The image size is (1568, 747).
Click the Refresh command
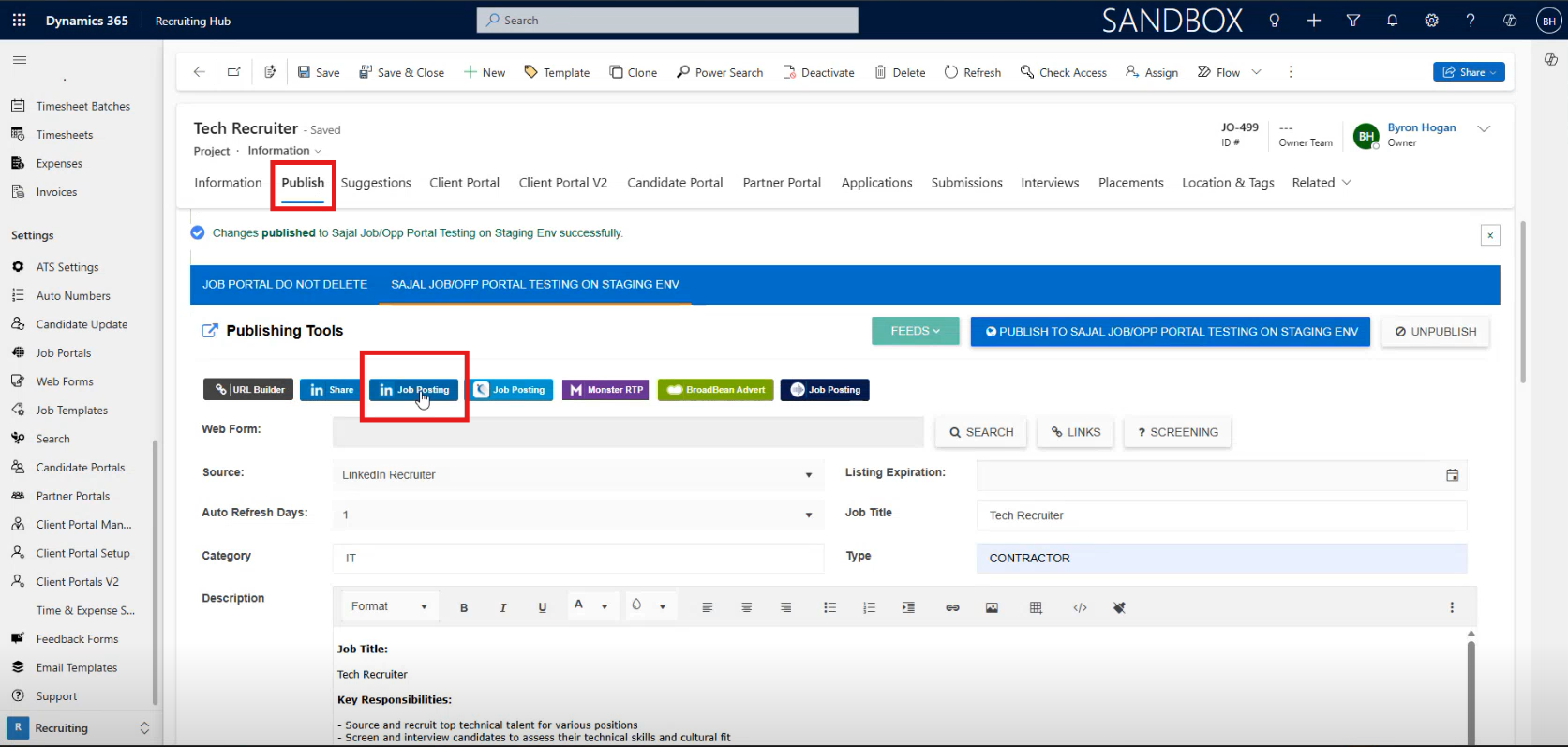point(973,72)
